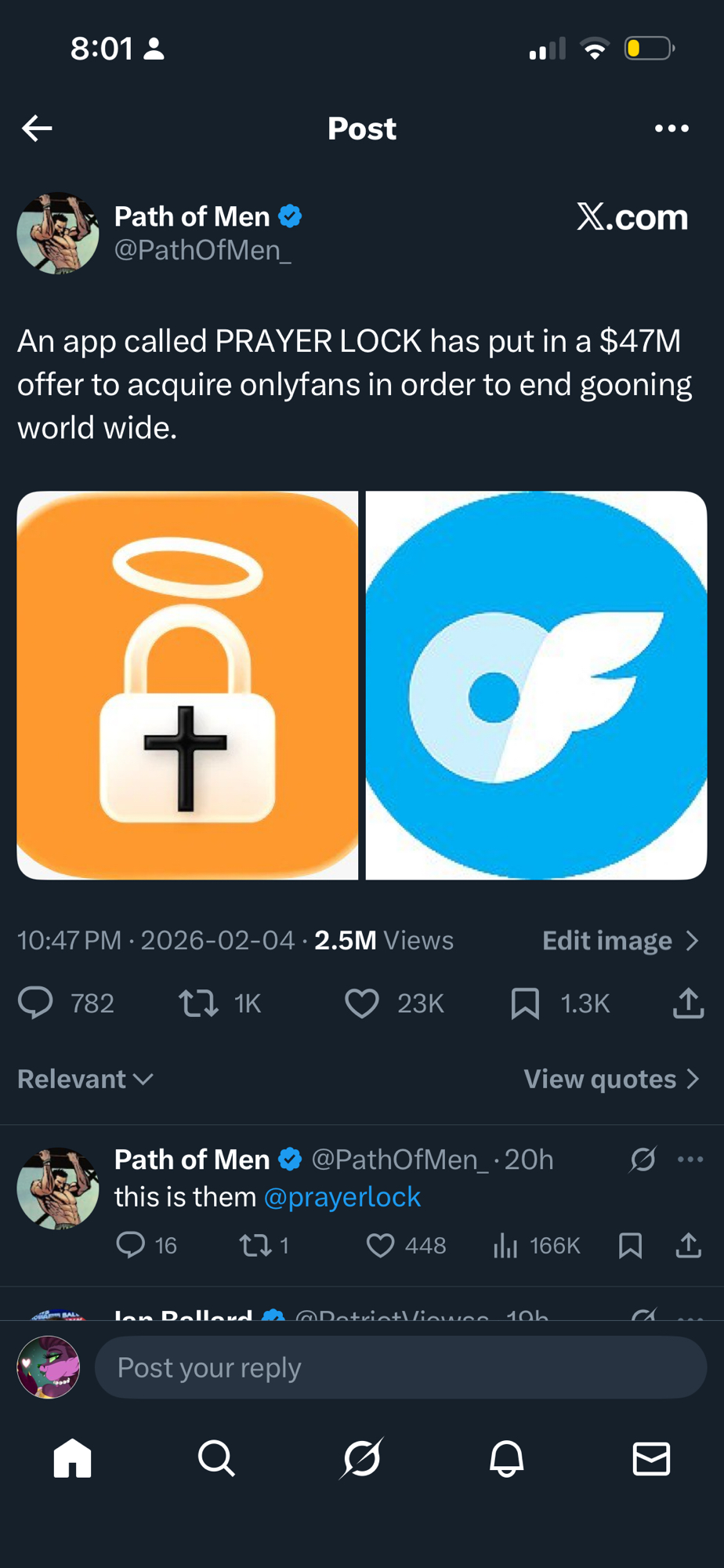Open the orange Prayer Lock image
The width and height of the screenshot is (724, 1568).
coord(187,685)
